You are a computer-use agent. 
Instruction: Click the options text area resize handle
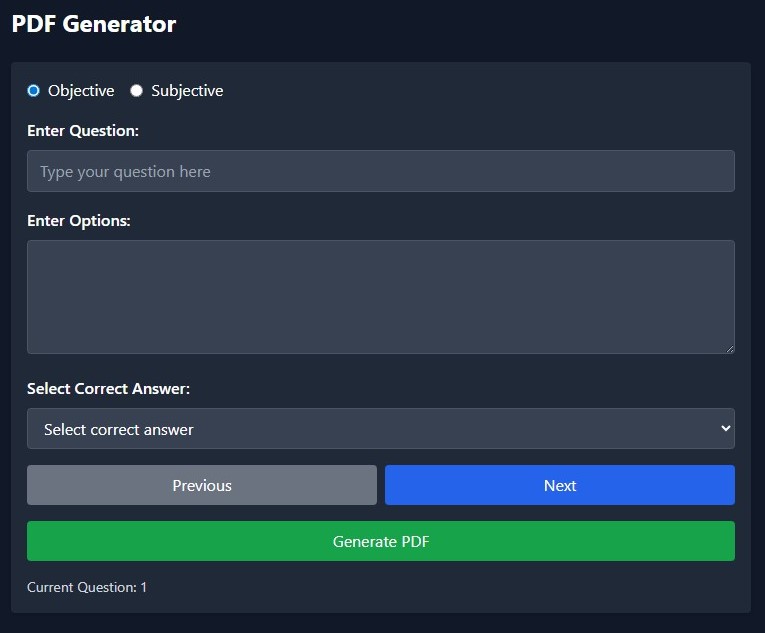[729, 348]
